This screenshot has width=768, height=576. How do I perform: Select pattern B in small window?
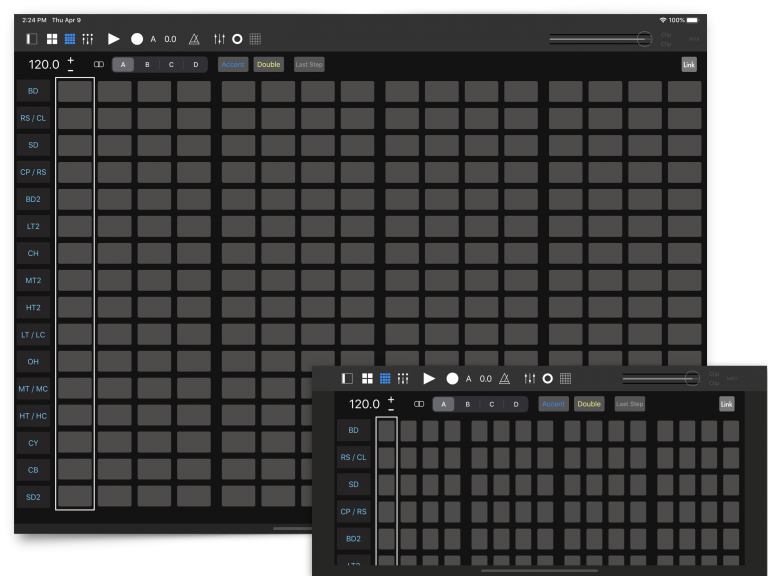467,404
